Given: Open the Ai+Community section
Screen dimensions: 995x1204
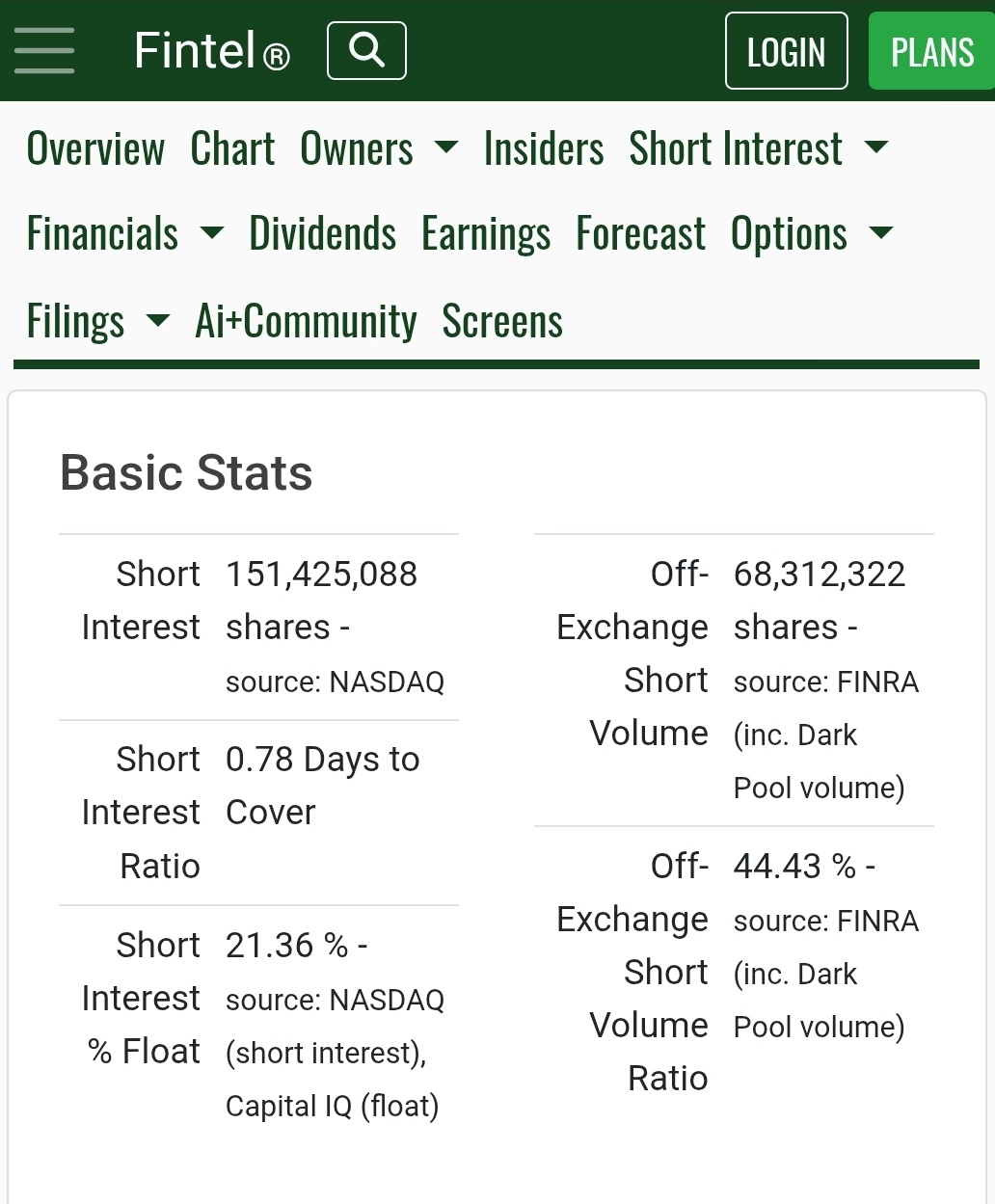Looking at the screenshot, I should pyautogui.click(x=306, y=320).
